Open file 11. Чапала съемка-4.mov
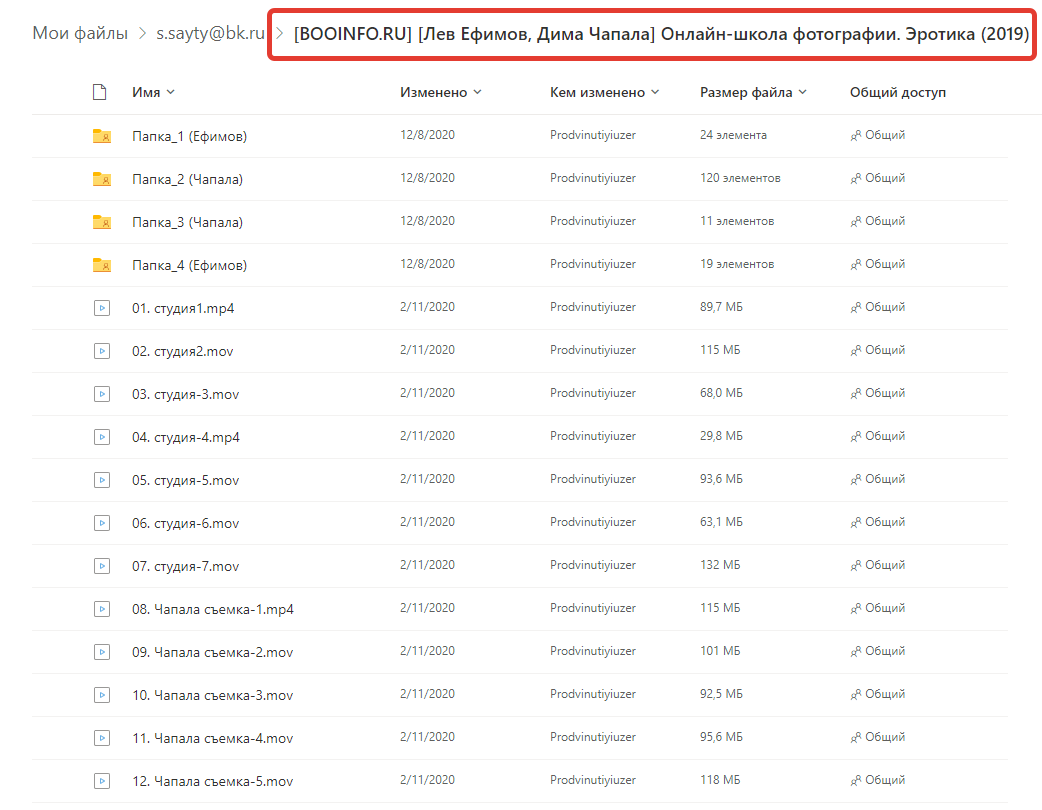1042x810 pixels. [213, 738]
